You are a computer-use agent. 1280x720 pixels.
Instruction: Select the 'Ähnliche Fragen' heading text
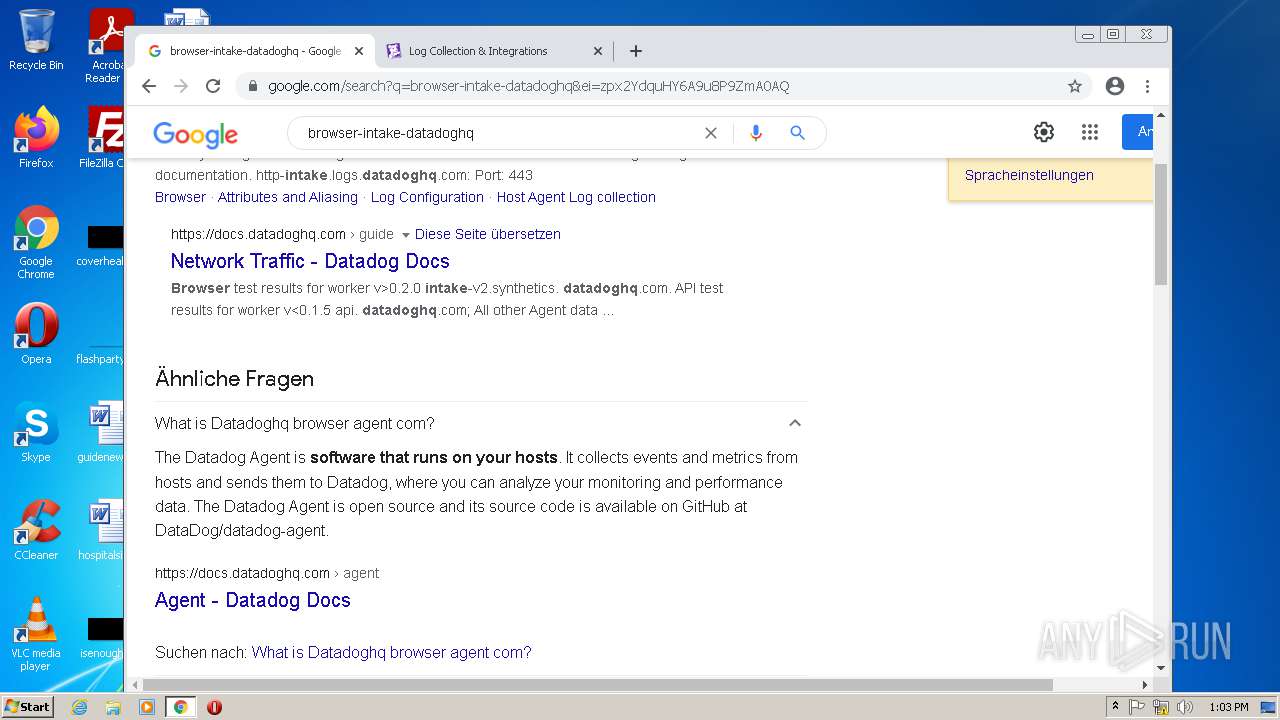(234, 379)
